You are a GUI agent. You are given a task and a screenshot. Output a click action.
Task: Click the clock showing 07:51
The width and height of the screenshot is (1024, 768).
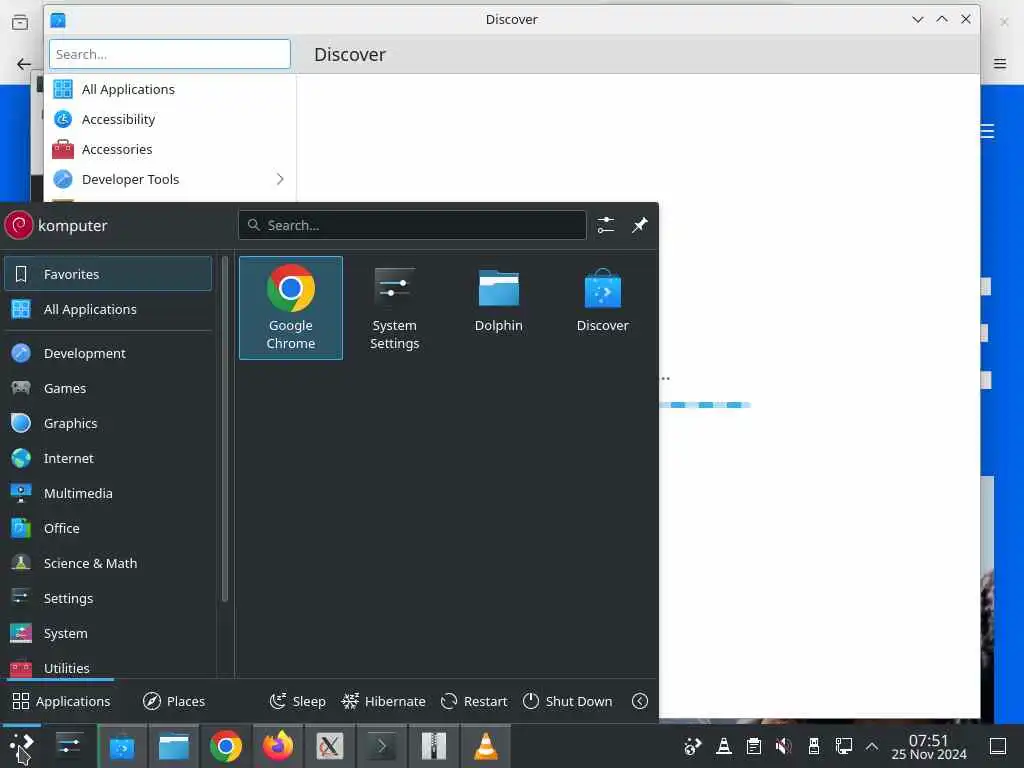pyautogui.click(x=929, y=746)
